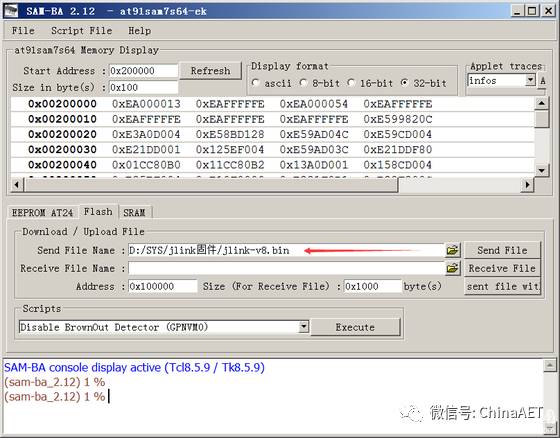Open the File menu
Image resolution: width=560 pixels, height=438 pixels.
(23, 31)
